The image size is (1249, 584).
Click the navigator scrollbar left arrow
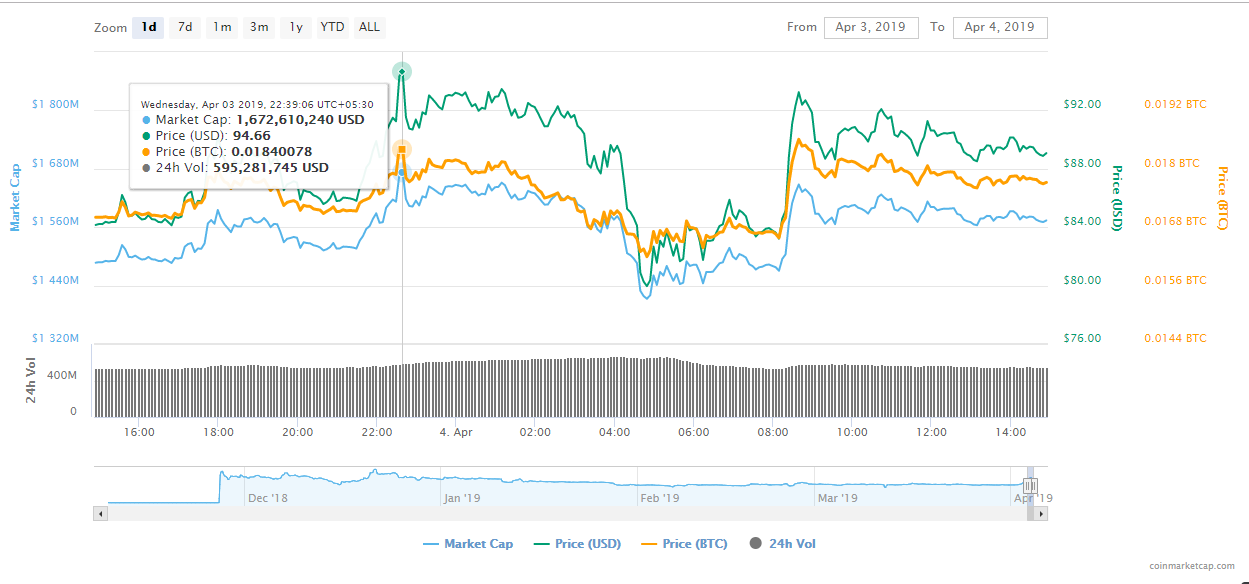click(100, 513)
